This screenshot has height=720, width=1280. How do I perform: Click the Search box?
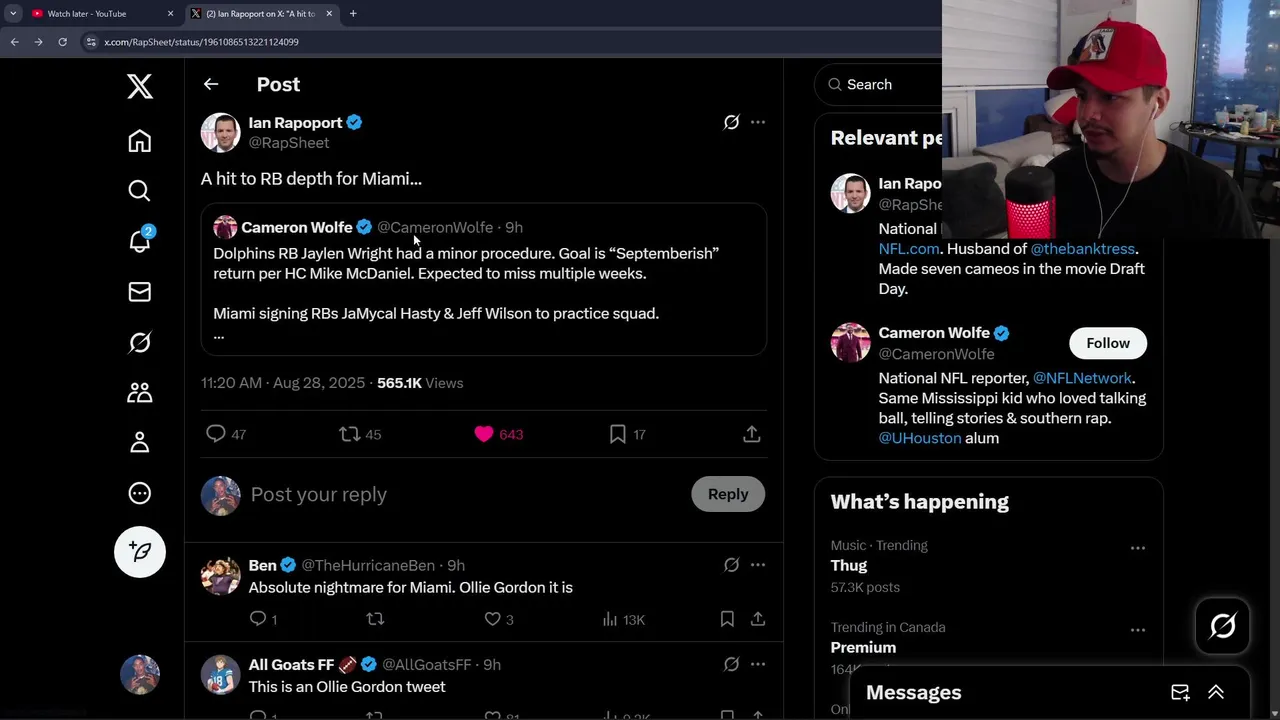click(880, 84)
